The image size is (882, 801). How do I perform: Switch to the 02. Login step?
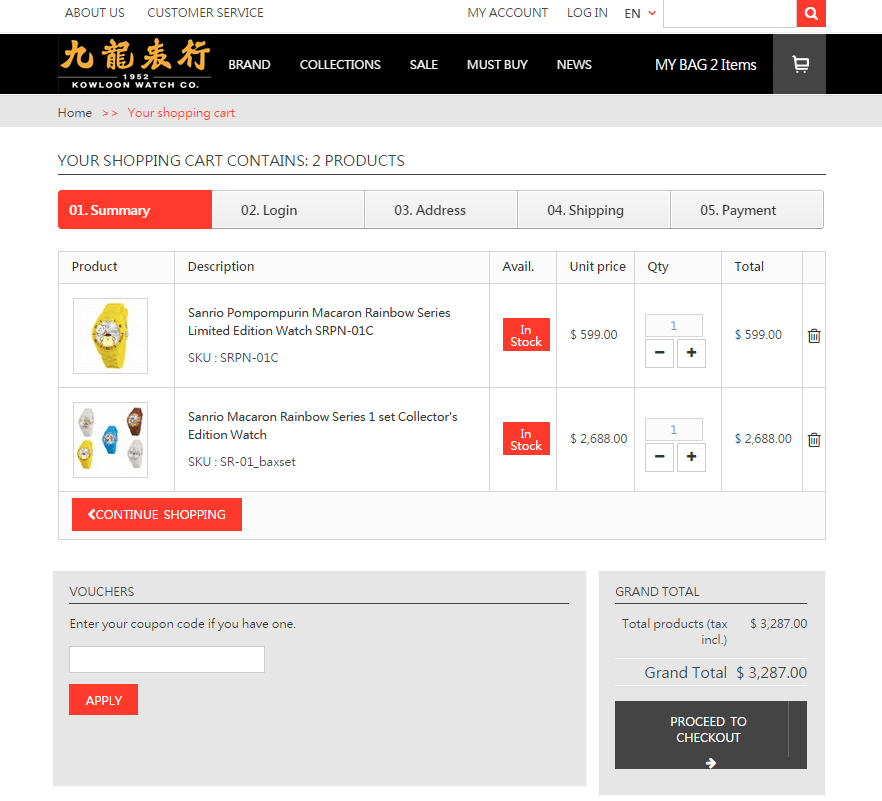(288, 210)
